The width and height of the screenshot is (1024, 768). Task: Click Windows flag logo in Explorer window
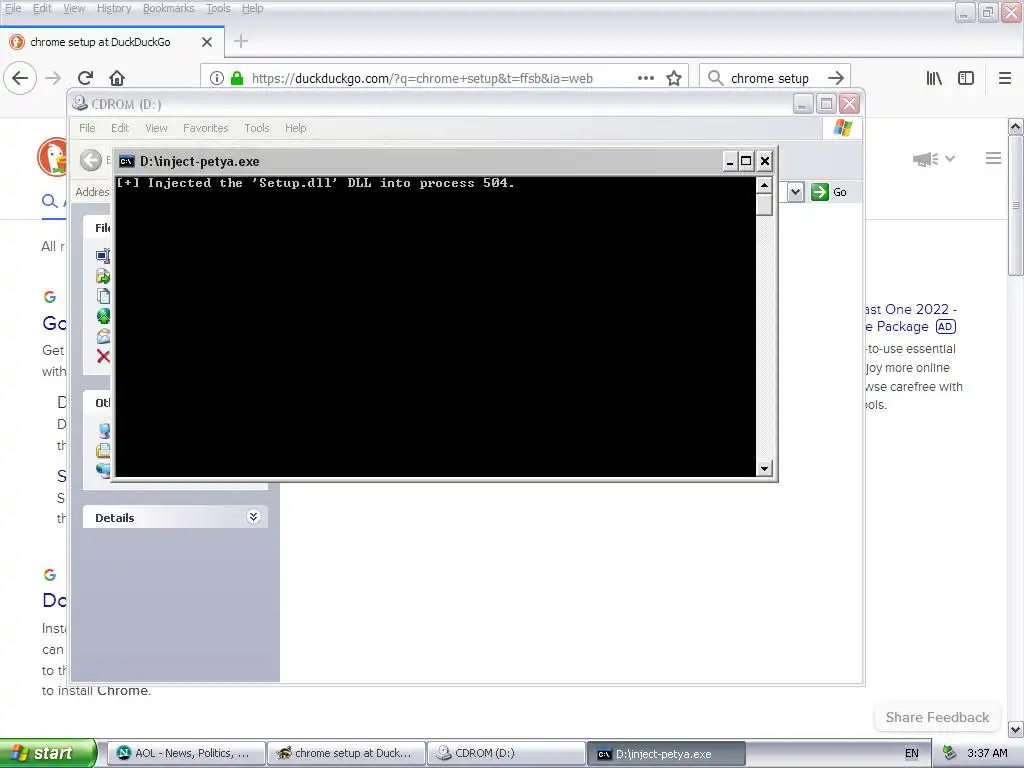842,128
